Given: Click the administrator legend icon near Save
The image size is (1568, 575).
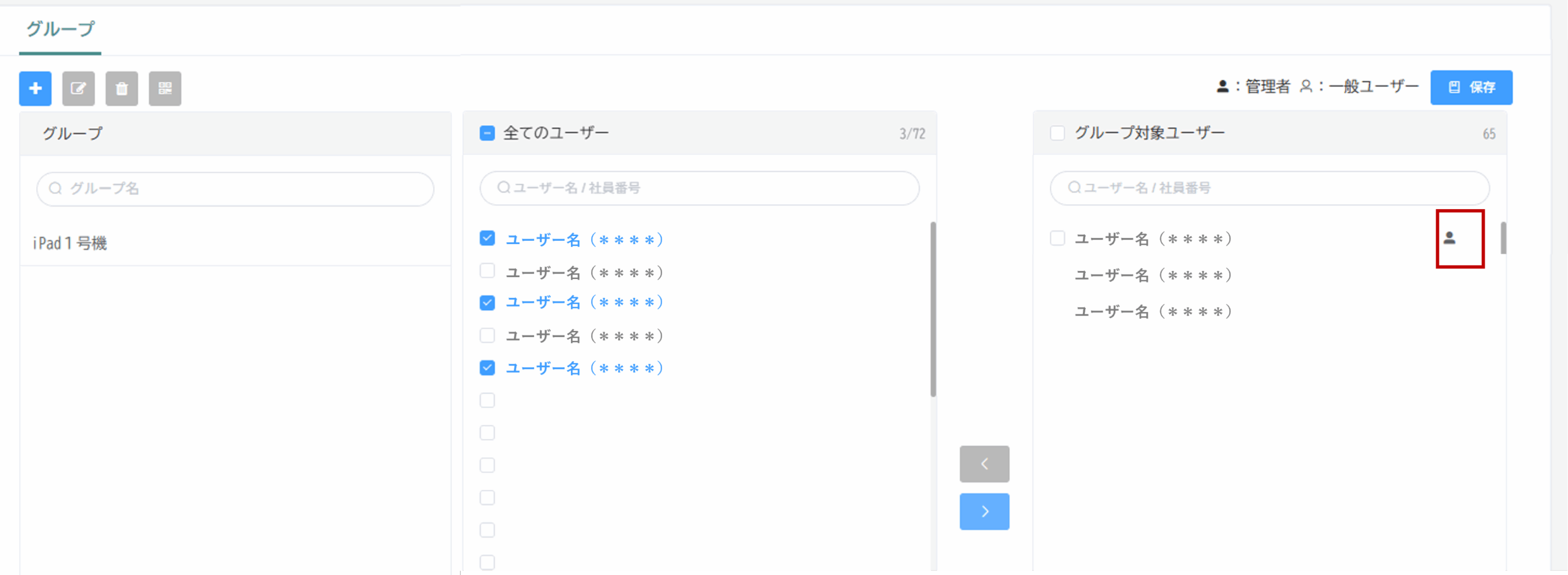Looking at the screenshot, I should (1222, 86).
